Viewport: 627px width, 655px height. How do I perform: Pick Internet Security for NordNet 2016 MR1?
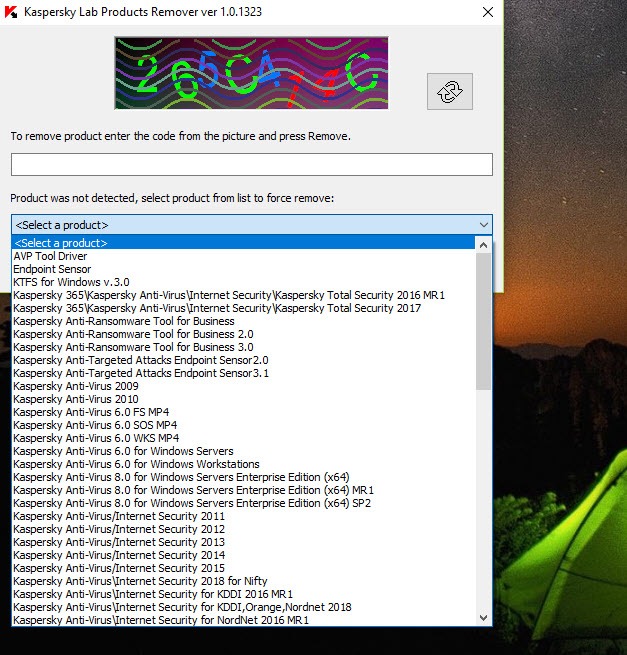point(244,619)
